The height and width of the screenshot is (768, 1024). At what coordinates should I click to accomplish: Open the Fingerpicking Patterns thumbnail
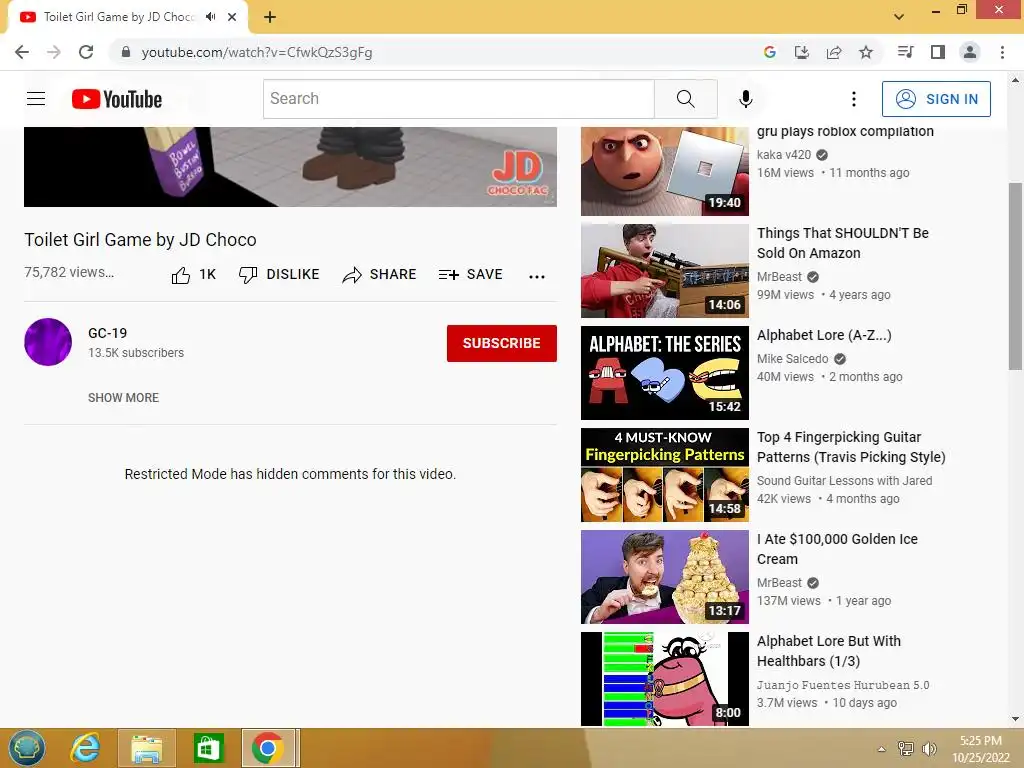point(665,475)
